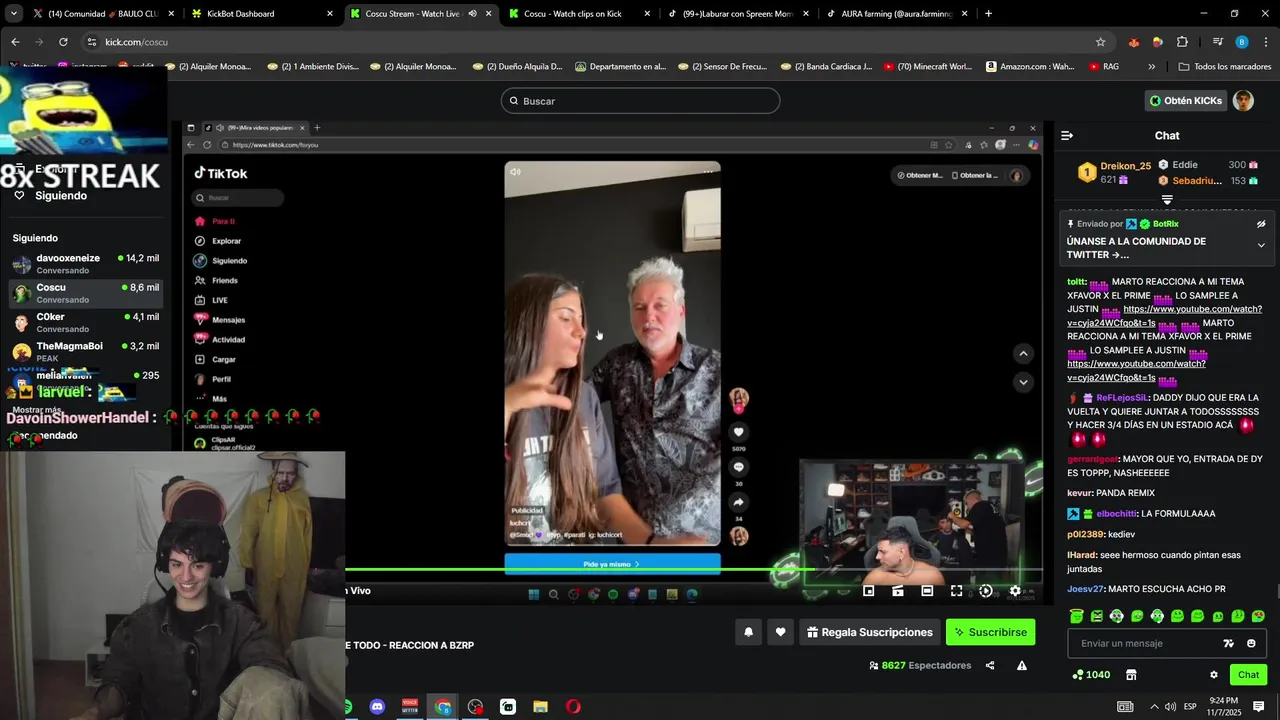Open a new browser tab
Viewport: 1280px width, 720px height.
(x=988, y=14)
